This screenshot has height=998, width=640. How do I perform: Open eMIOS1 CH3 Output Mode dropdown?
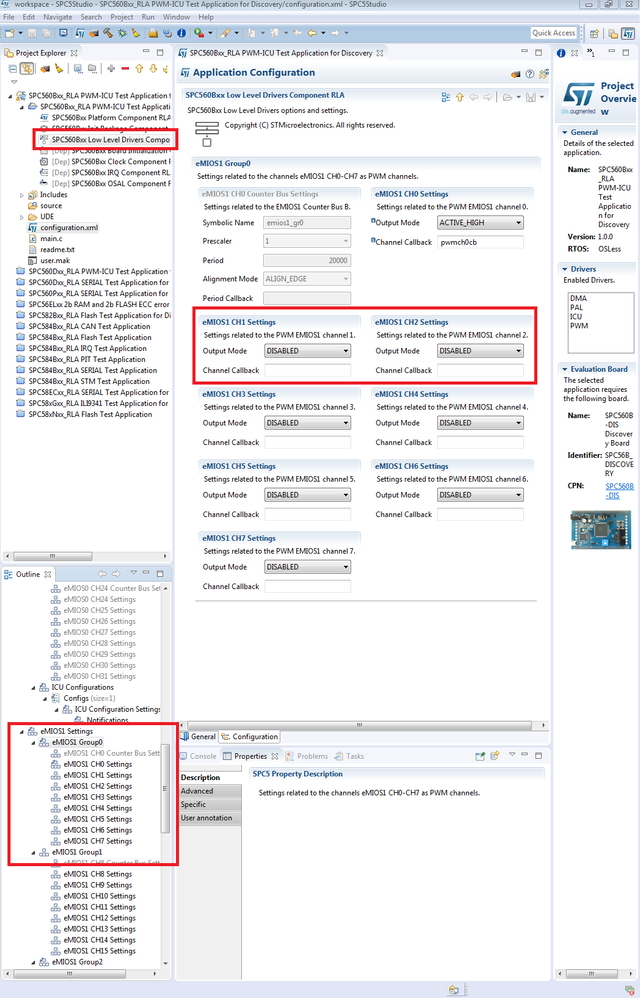pyautogui.click(x=307, y=423)
